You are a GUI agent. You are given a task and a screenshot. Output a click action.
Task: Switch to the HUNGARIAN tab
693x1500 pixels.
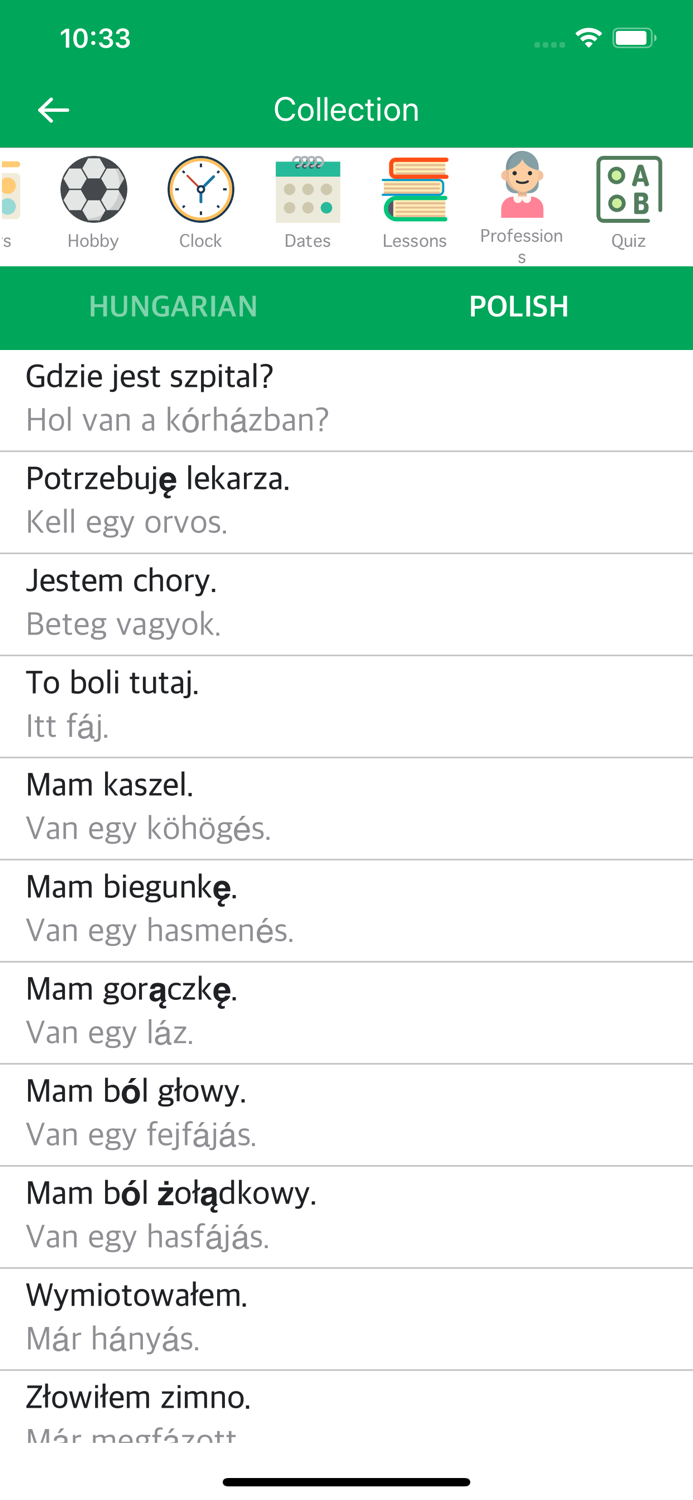click(173, 307)
